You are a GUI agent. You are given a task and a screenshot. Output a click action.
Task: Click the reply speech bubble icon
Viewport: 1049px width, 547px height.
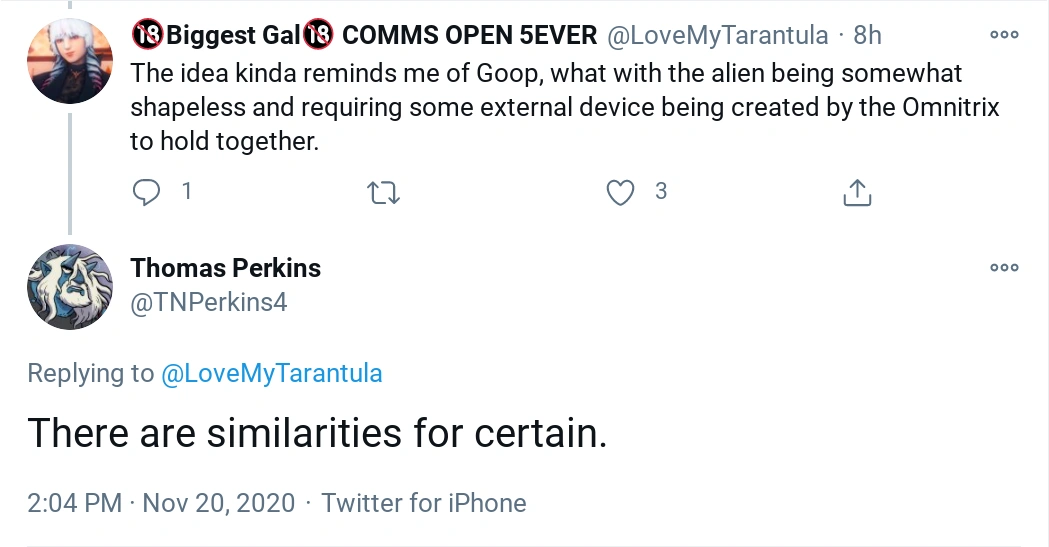(x=146, y=191)
